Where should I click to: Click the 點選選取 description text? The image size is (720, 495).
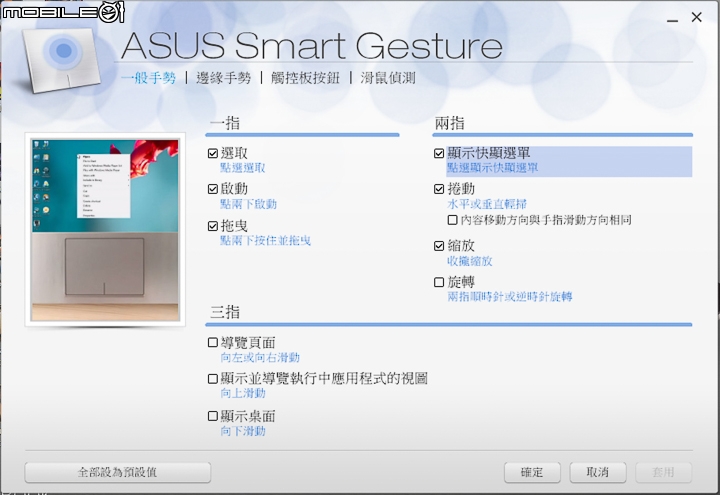pos(242,168)
